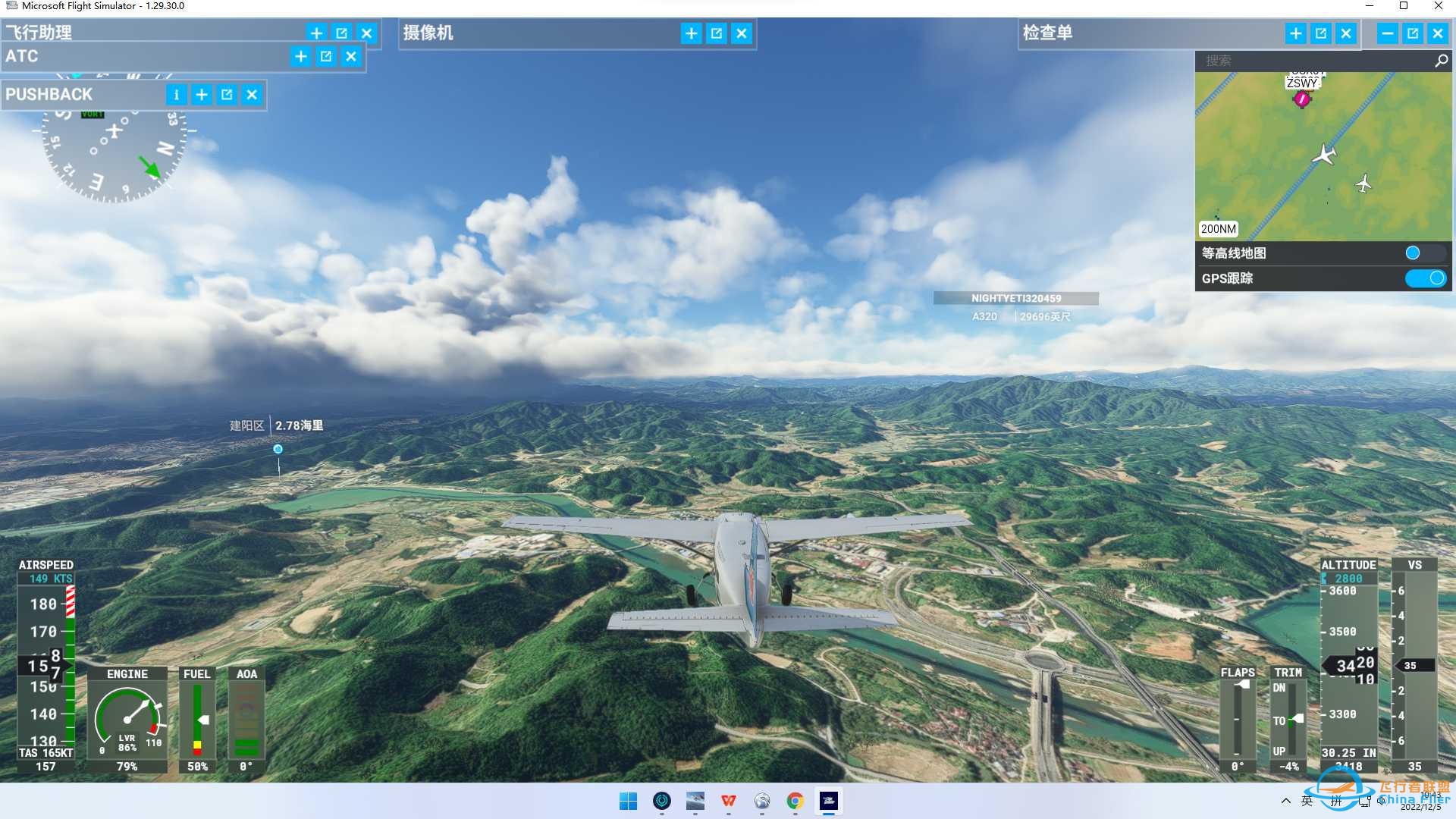Click the 摄像机 panel title
Screen dimensions: 1456x819
428,33
